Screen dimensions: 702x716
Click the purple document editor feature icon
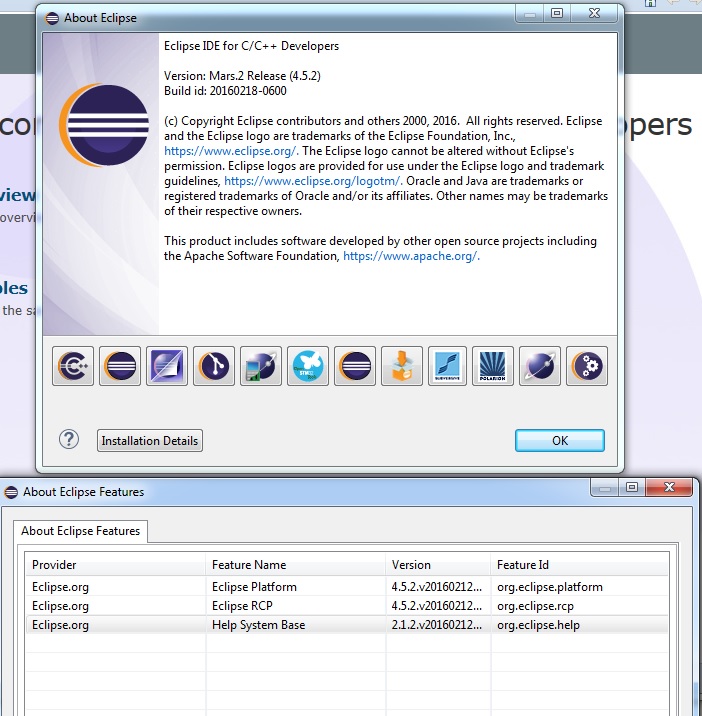[x=167, y=366]
